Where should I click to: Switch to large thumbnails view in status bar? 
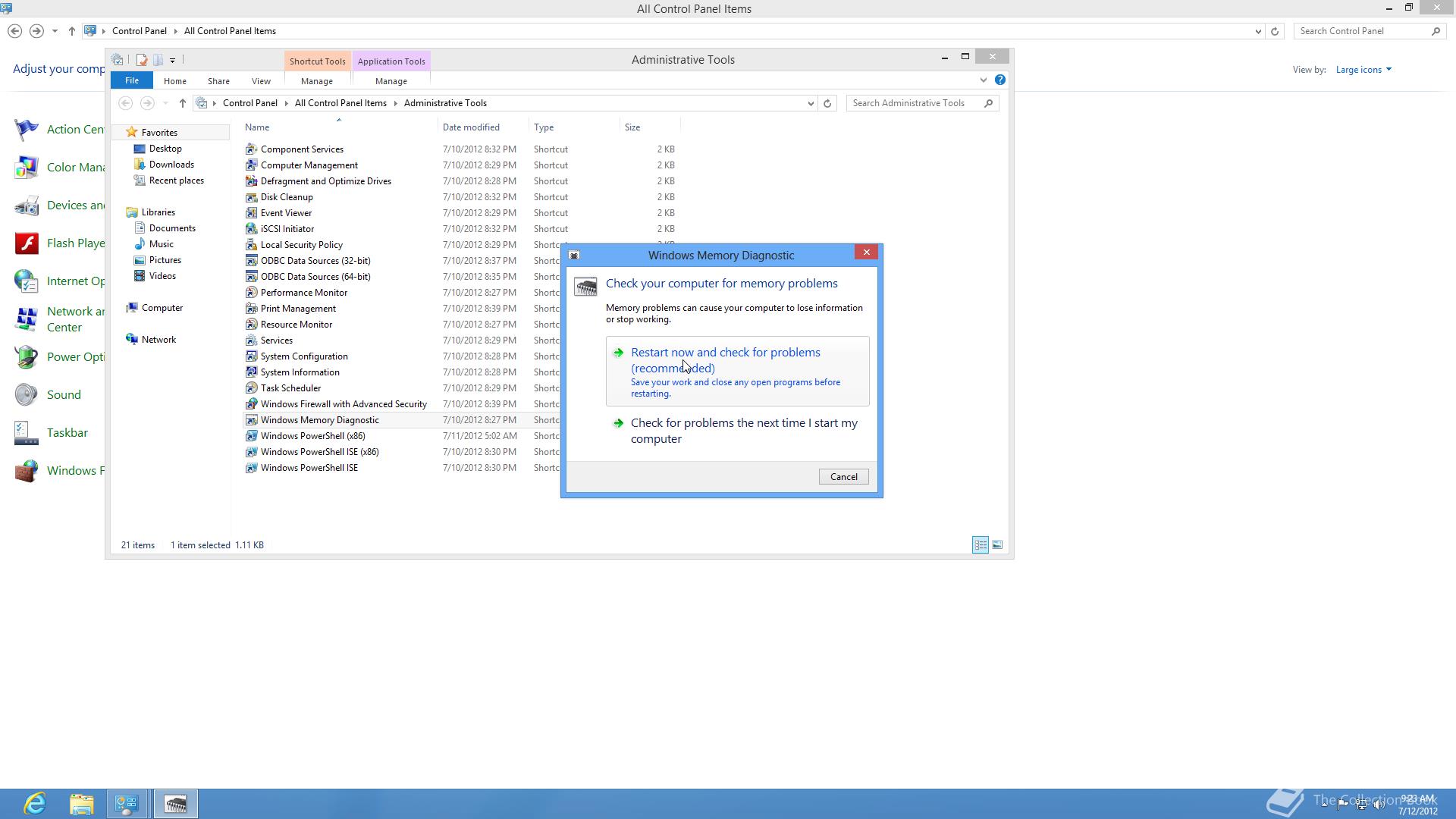[997, 544]
